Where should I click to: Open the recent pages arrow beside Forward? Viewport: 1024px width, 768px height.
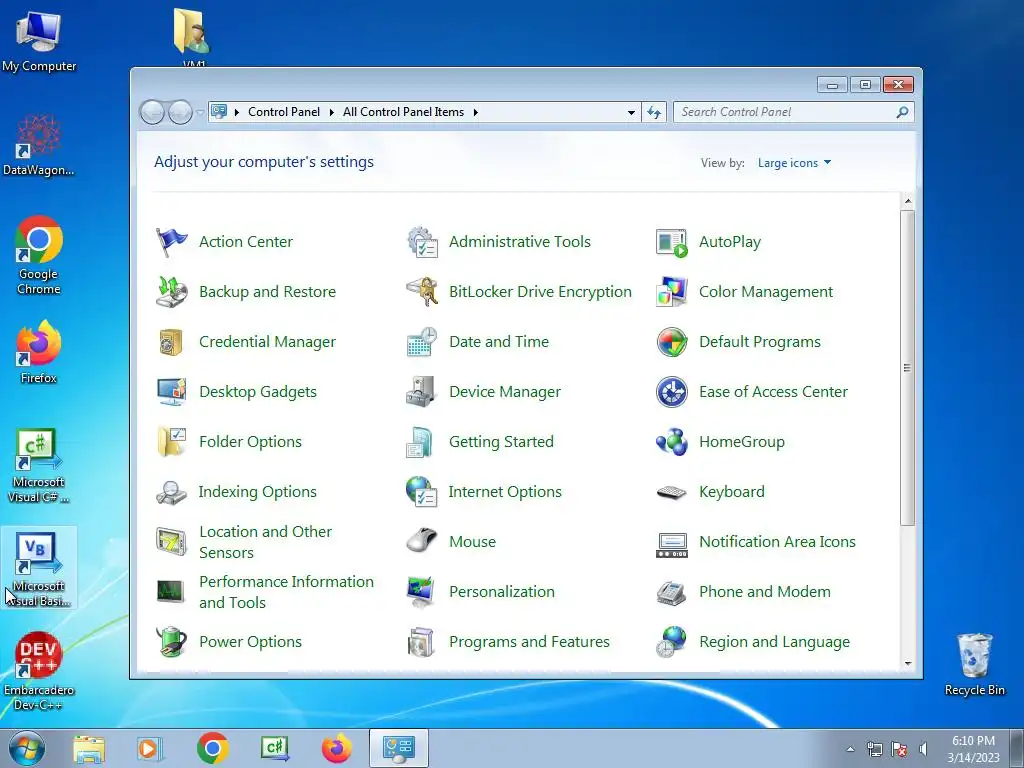[x=200, y=112]
